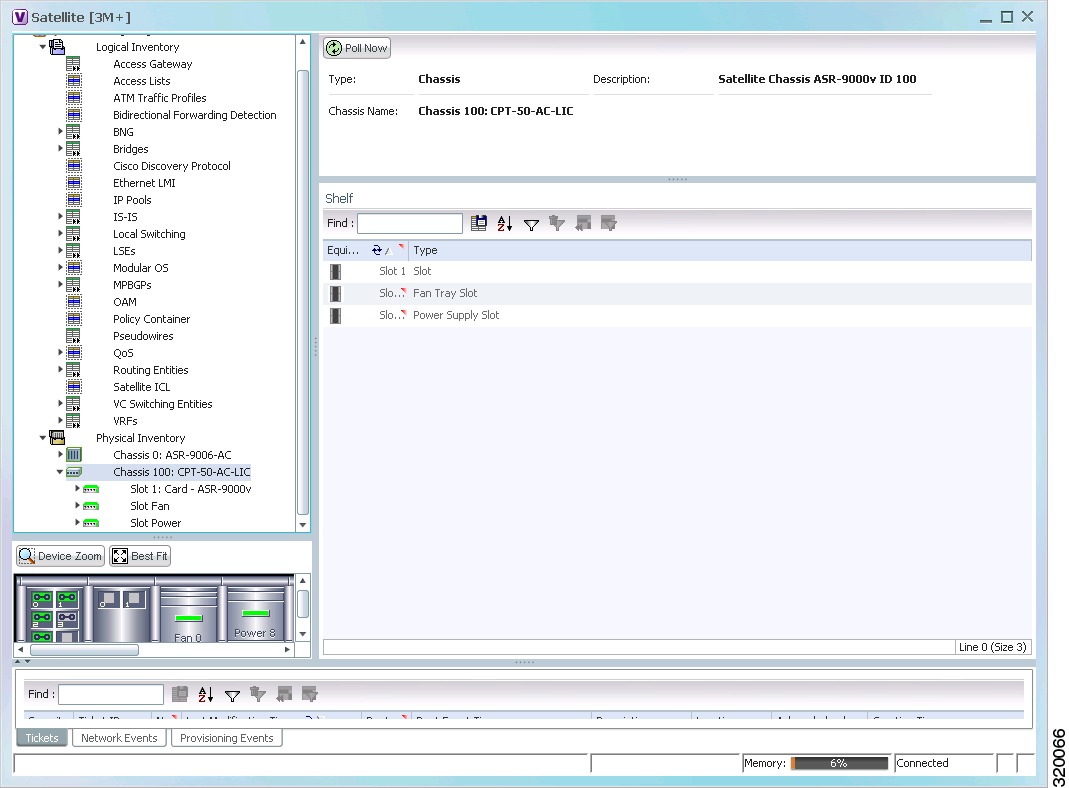Collapse Chassis 100: CPT-50-AC-LIC node

tap(60, 472)
